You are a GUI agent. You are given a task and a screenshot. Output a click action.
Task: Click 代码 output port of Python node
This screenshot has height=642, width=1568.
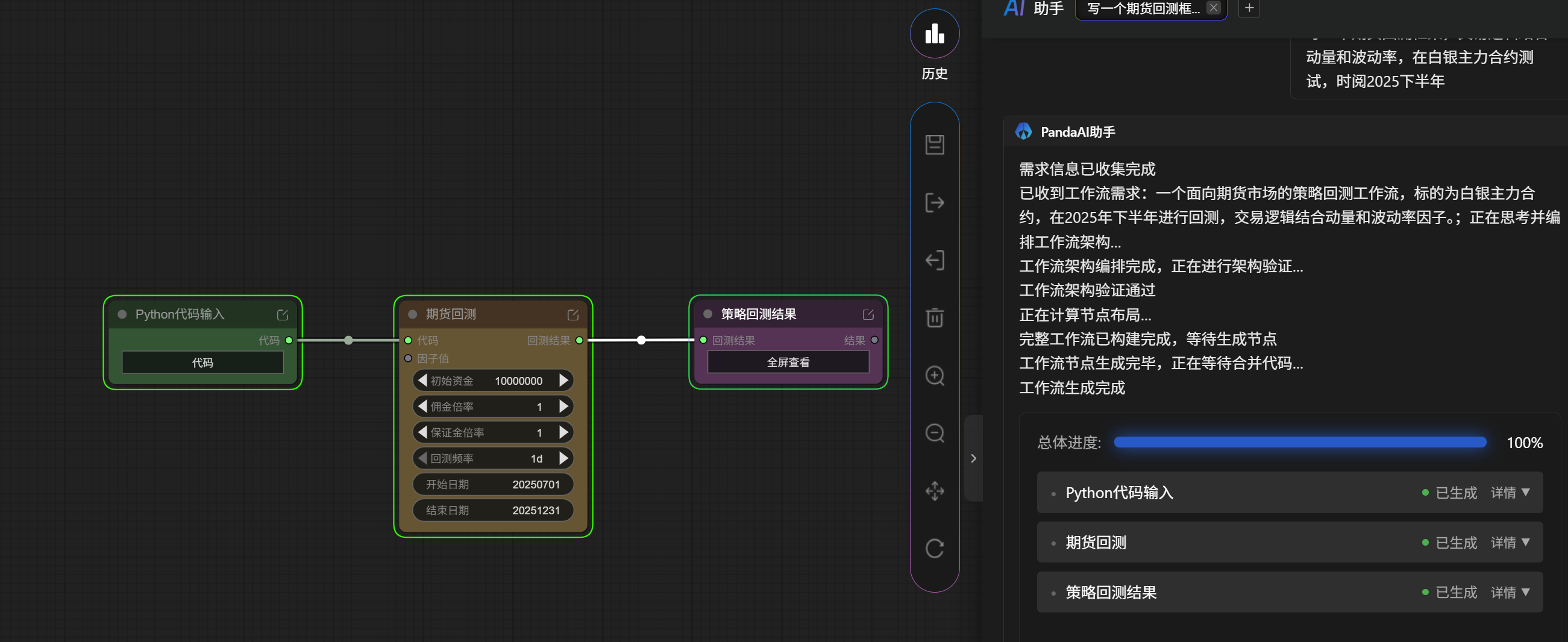[x=289, y=340]
